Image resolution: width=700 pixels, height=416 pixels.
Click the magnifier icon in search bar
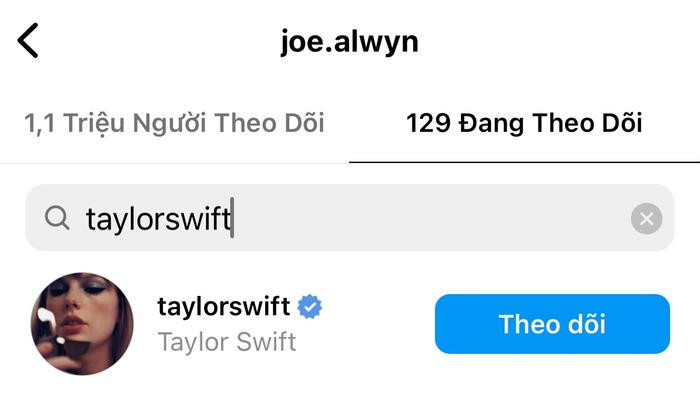(x=57, y=218)
